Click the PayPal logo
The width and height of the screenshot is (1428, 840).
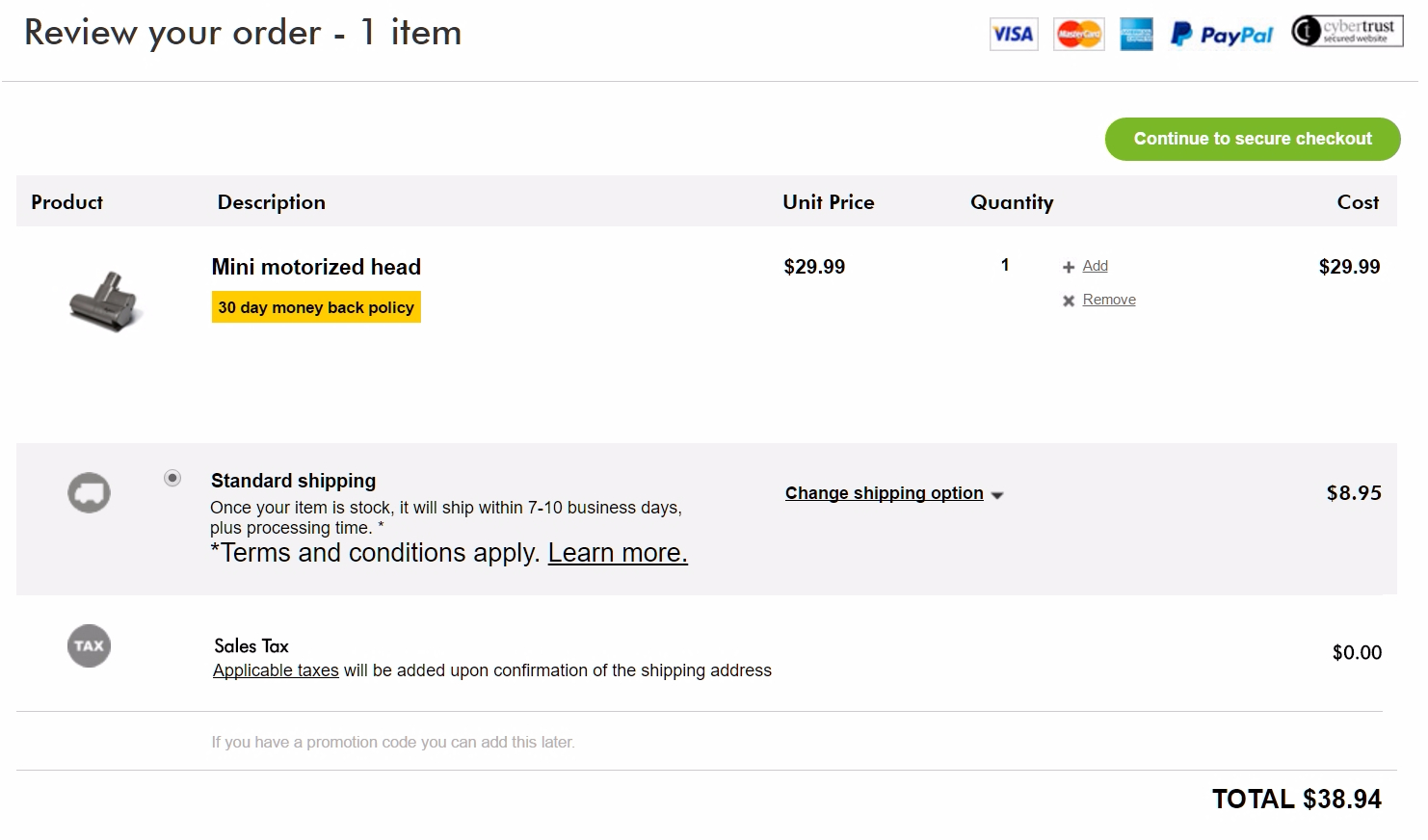[x=1222, y=35]
